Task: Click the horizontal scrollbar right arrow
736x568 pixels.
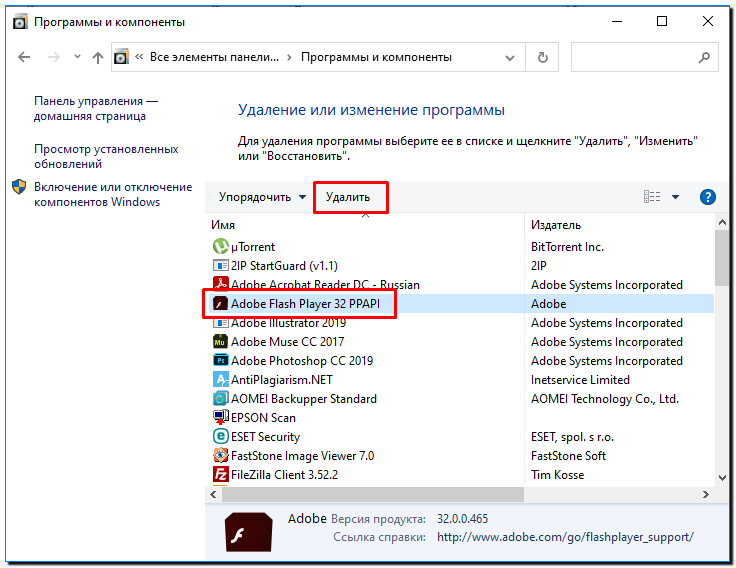Action: tap(705, 494)
